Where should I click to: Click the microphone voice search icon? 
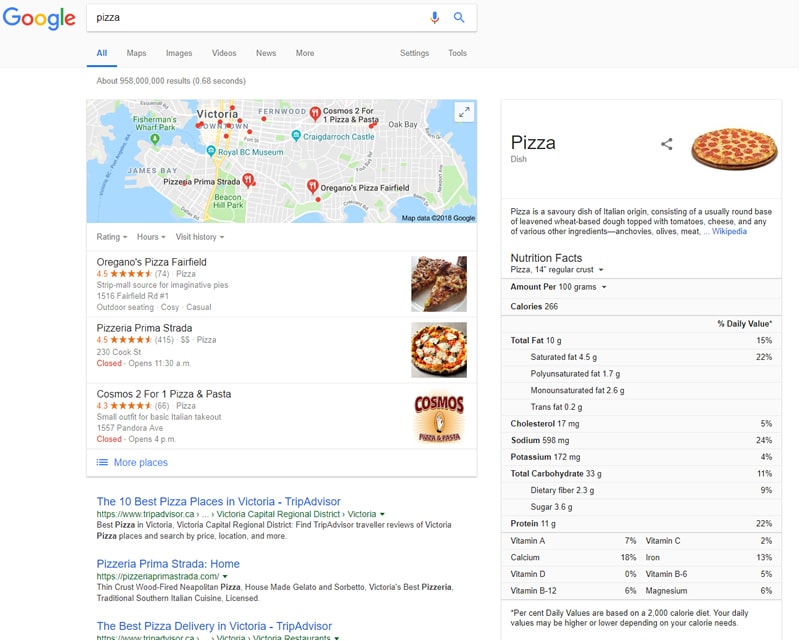pos(432,17)
